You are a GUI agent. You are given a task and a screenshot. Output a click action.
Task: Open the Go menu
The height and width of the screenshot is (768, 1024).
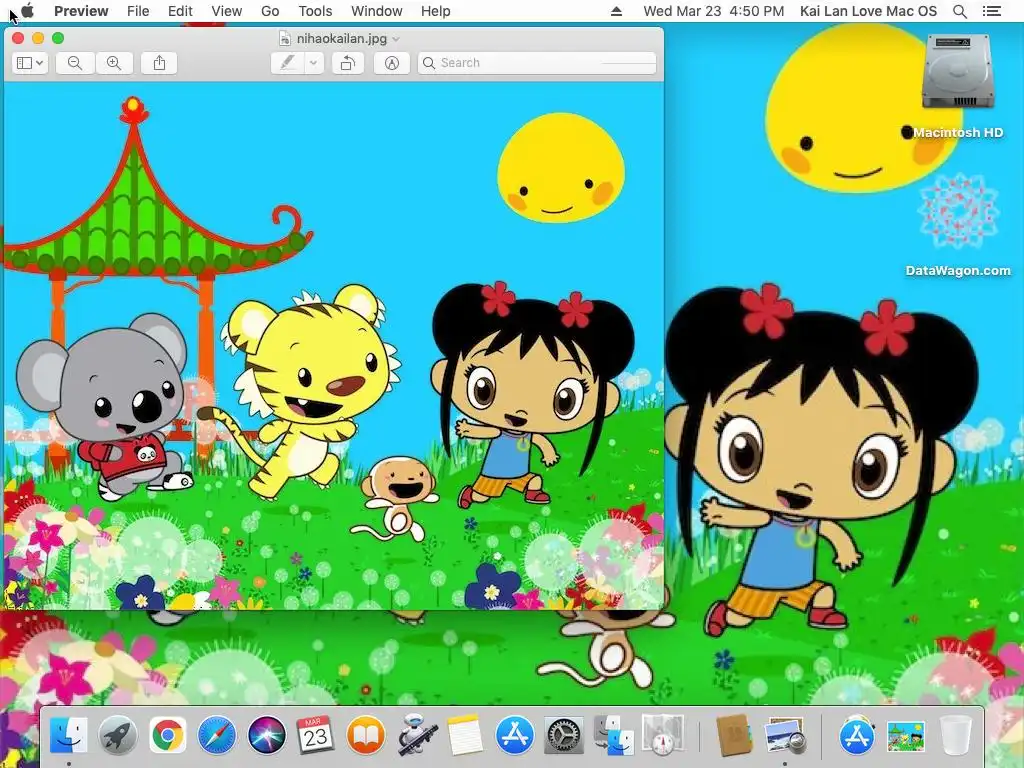[270, 11]
